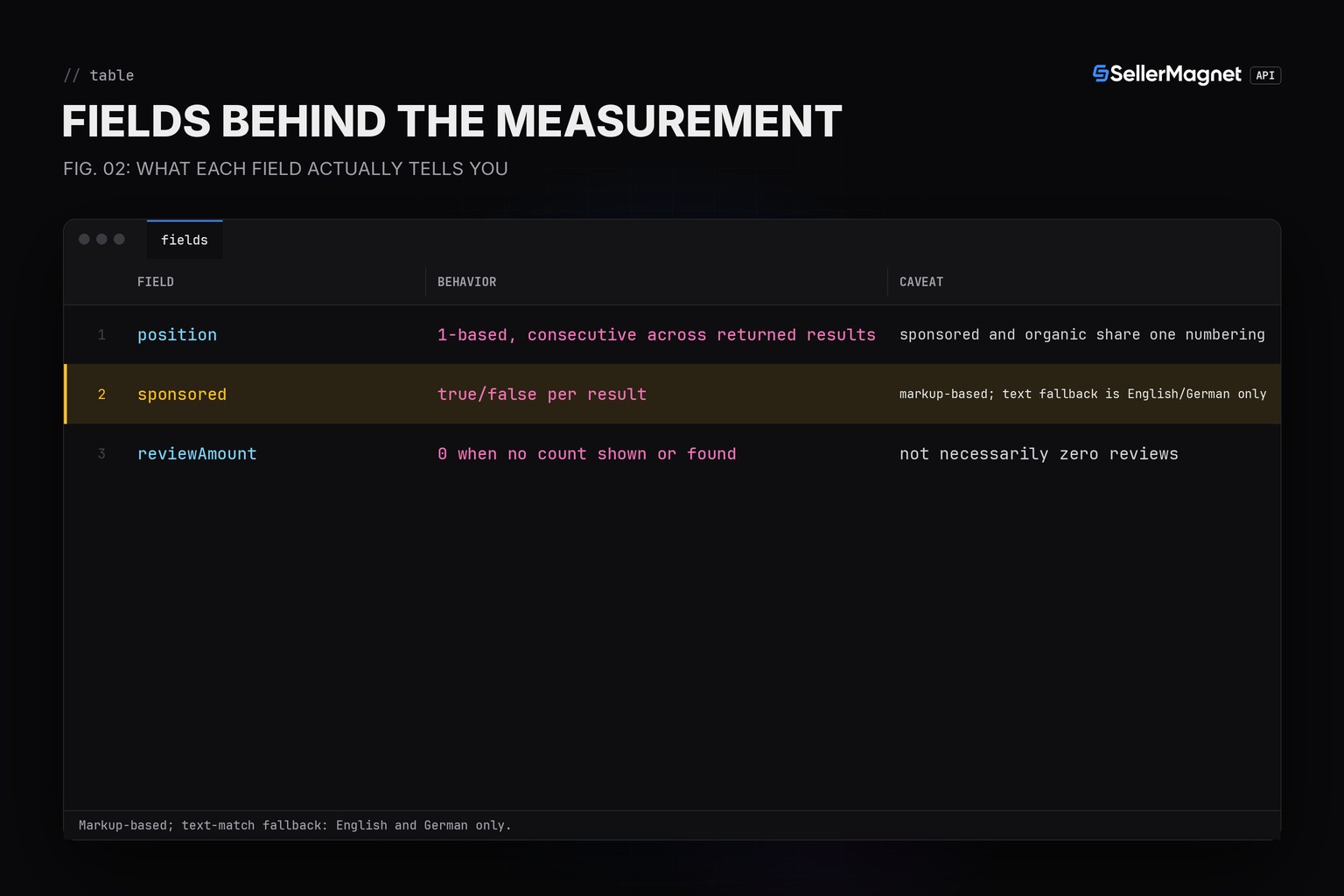Click line number 2 in the gutter
Screen dimensions: 1344x896
101,394
